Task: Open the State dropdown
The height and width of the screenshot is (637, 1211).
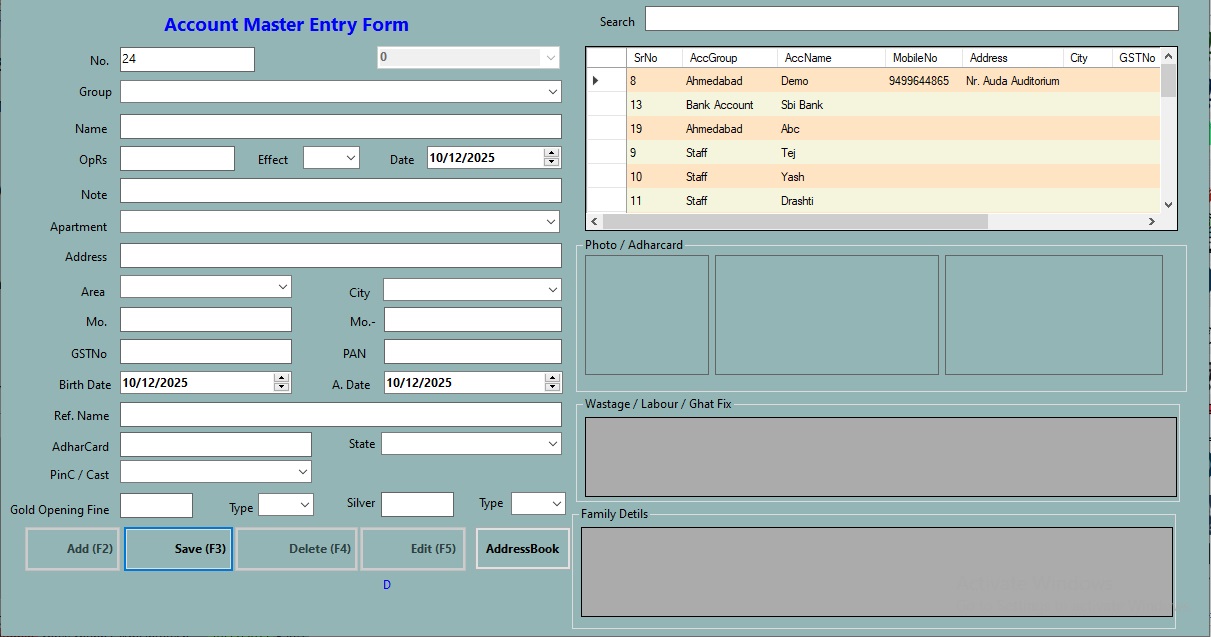Action: coord(553,443)
